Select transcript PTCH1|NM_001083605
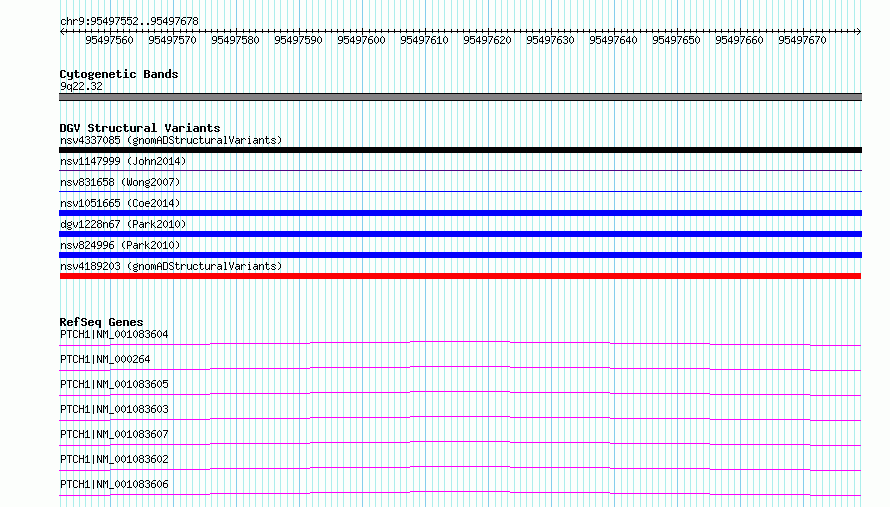 coord(114,384)
